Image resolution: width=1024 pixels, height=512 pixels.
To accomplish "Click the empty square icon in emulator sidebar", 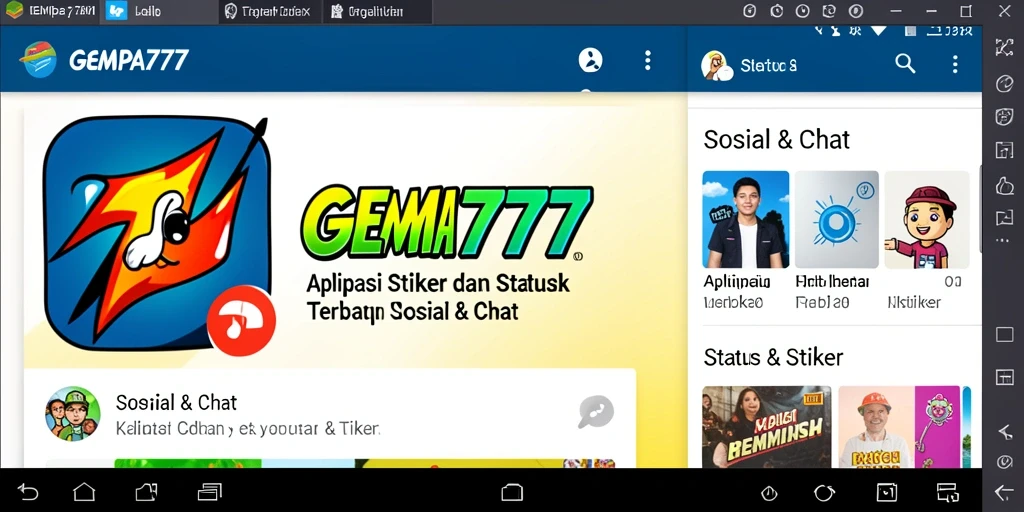I will 1004,335.
